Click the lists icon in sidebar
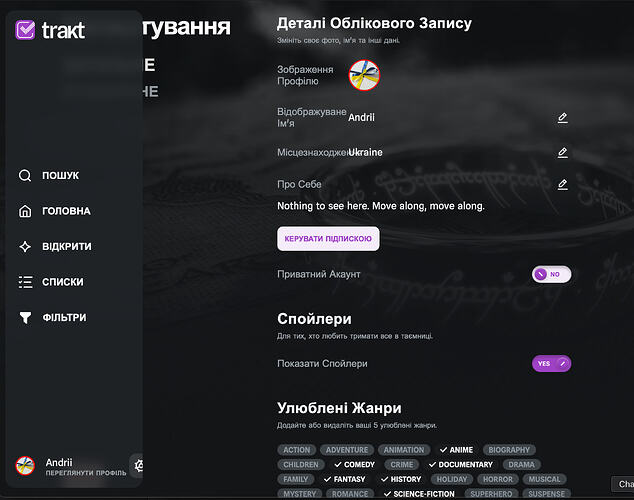The width and height of the screenshot is (634, 500). [x=25, y=282]
